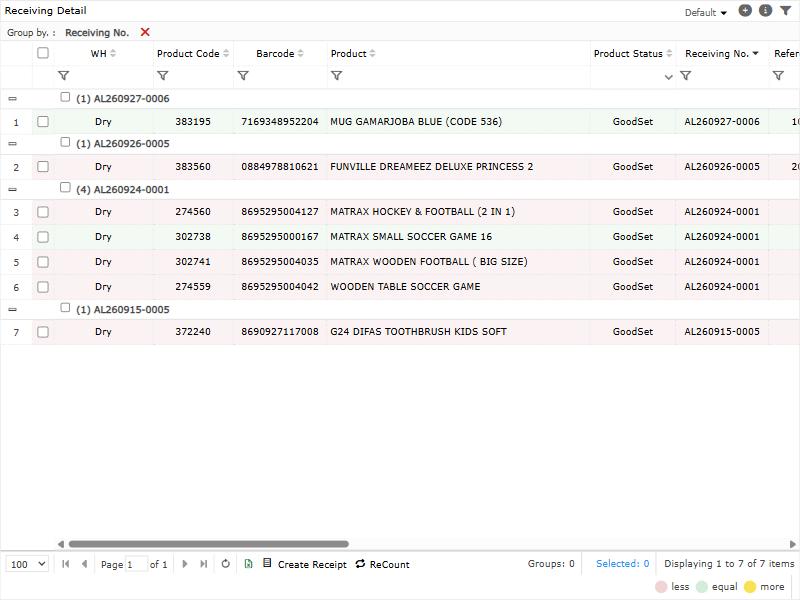
Task: Click the scrollbar right arrow
Action: click(792, 544)
